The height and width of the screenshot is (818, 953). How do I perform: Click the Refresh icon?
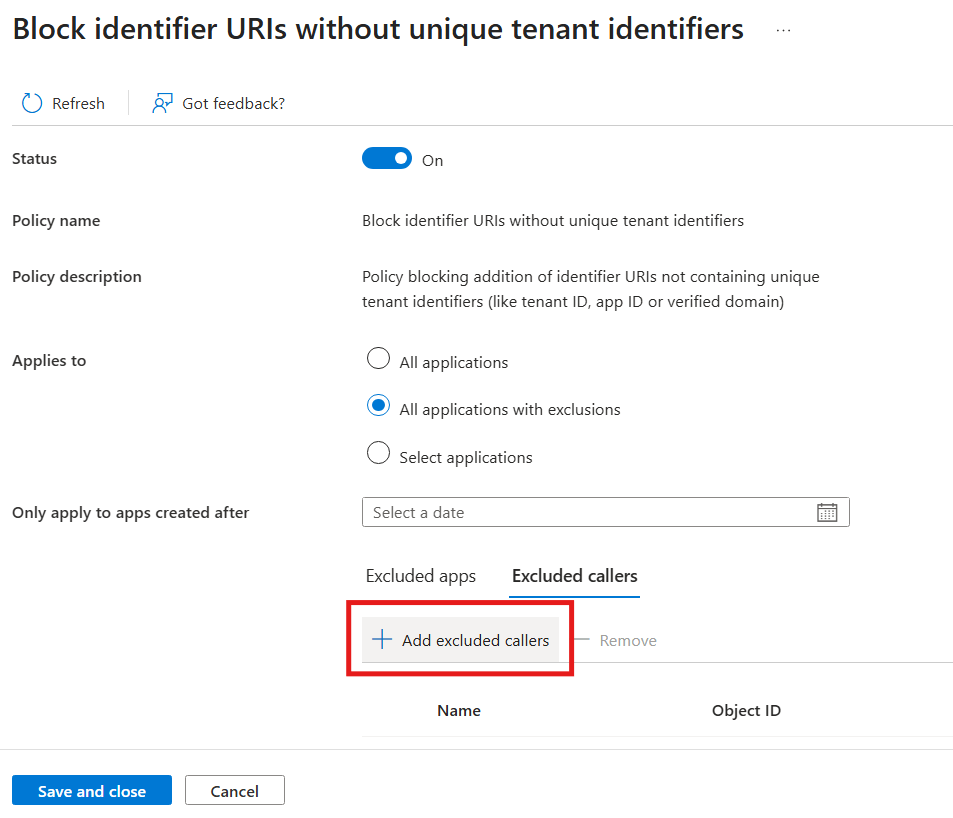tap(31, 103)
